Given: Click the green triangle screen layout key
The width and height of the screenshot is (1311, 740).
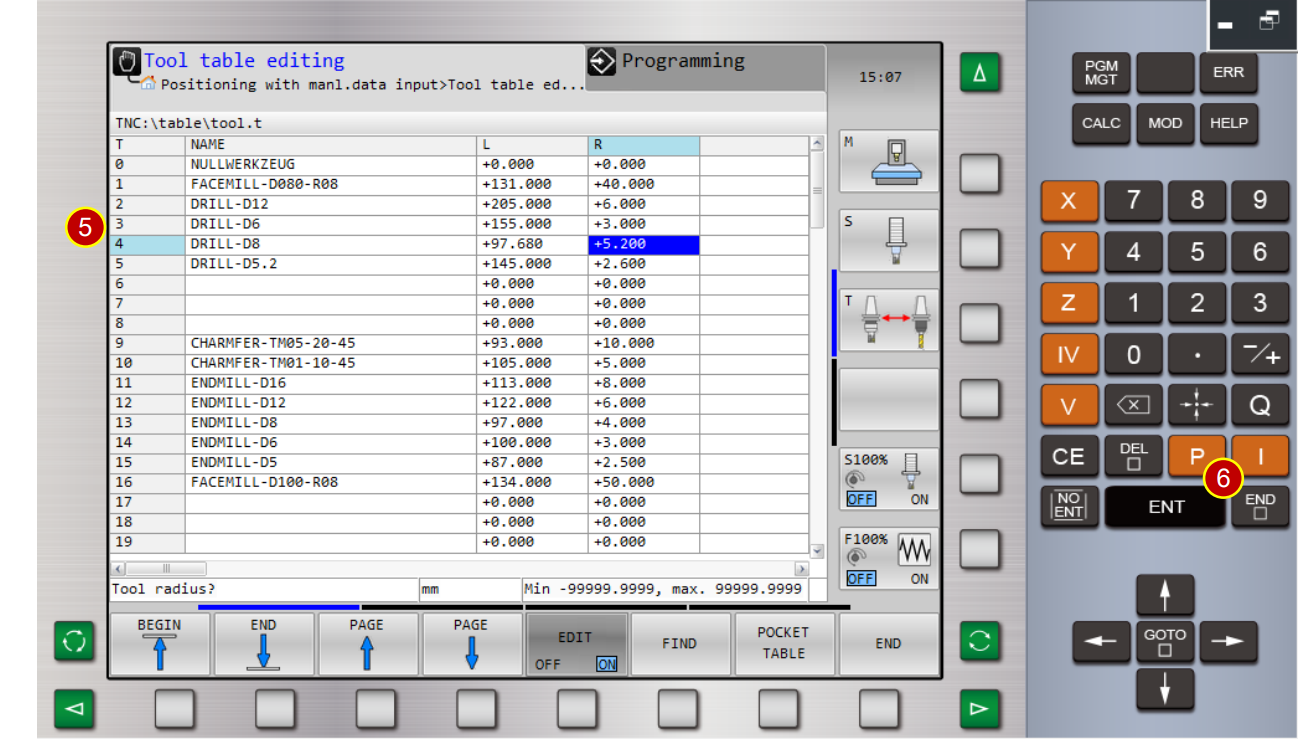Looking at the screenshot, I should pyautogui.click(x=980, y=74).
